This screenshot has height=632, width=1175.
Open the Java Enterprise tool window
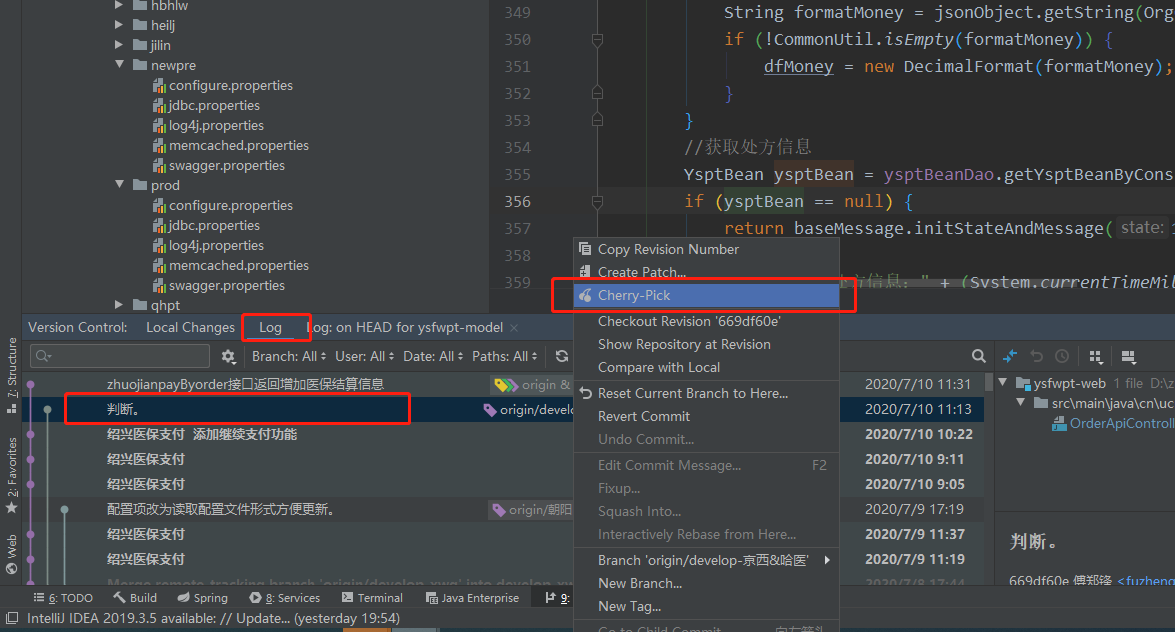click(472, 598)
